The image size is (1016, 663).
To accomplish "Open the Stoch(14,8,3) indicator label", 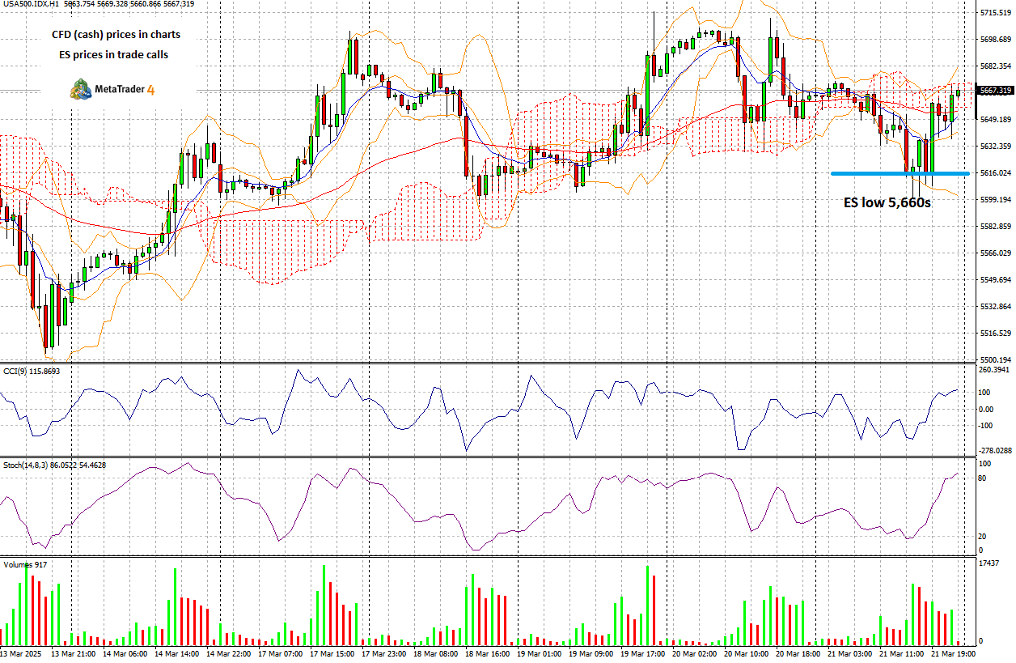I will click(54, 465).
